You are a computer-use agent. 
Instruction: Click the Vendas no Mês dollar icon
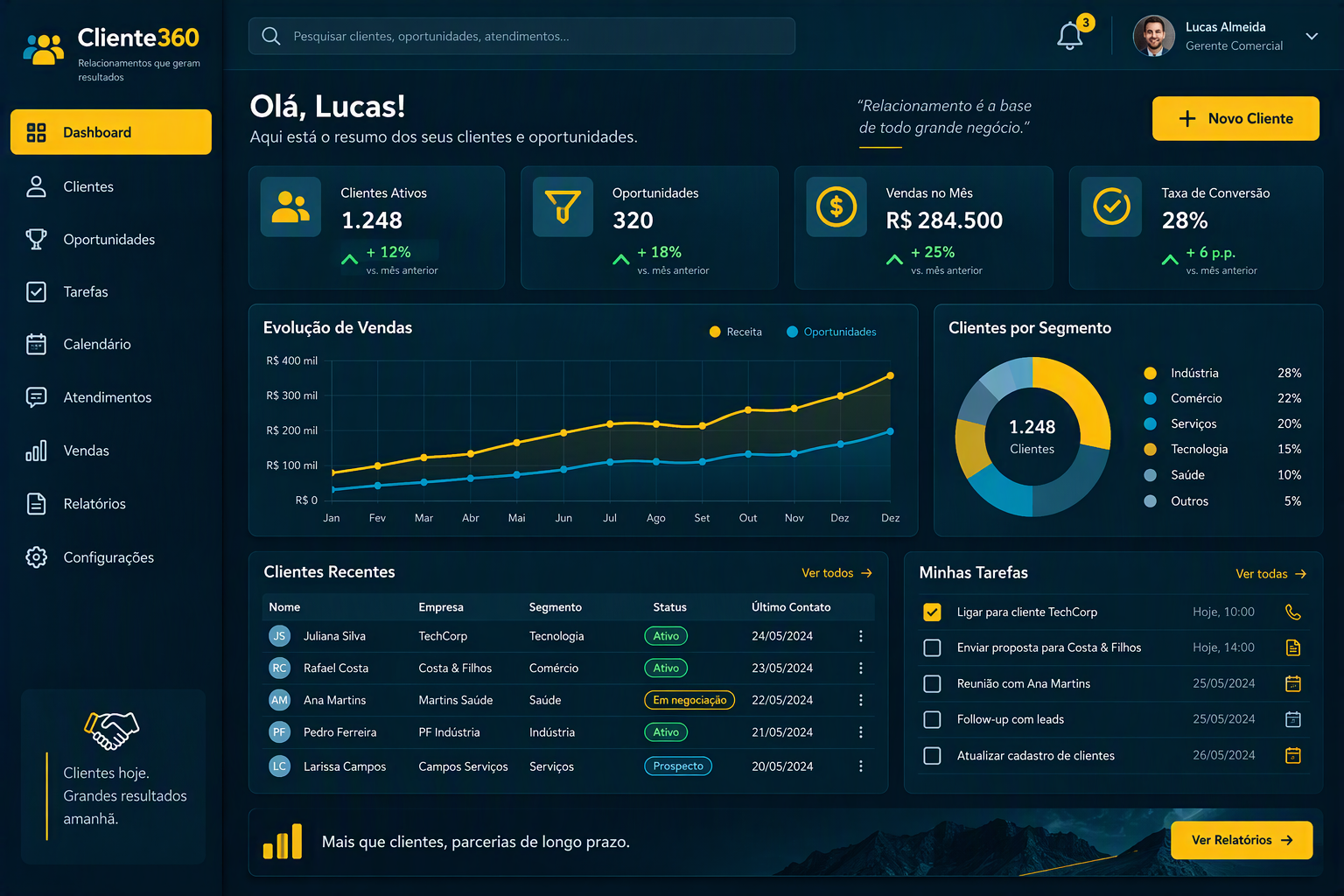click(x=836, y=207)
